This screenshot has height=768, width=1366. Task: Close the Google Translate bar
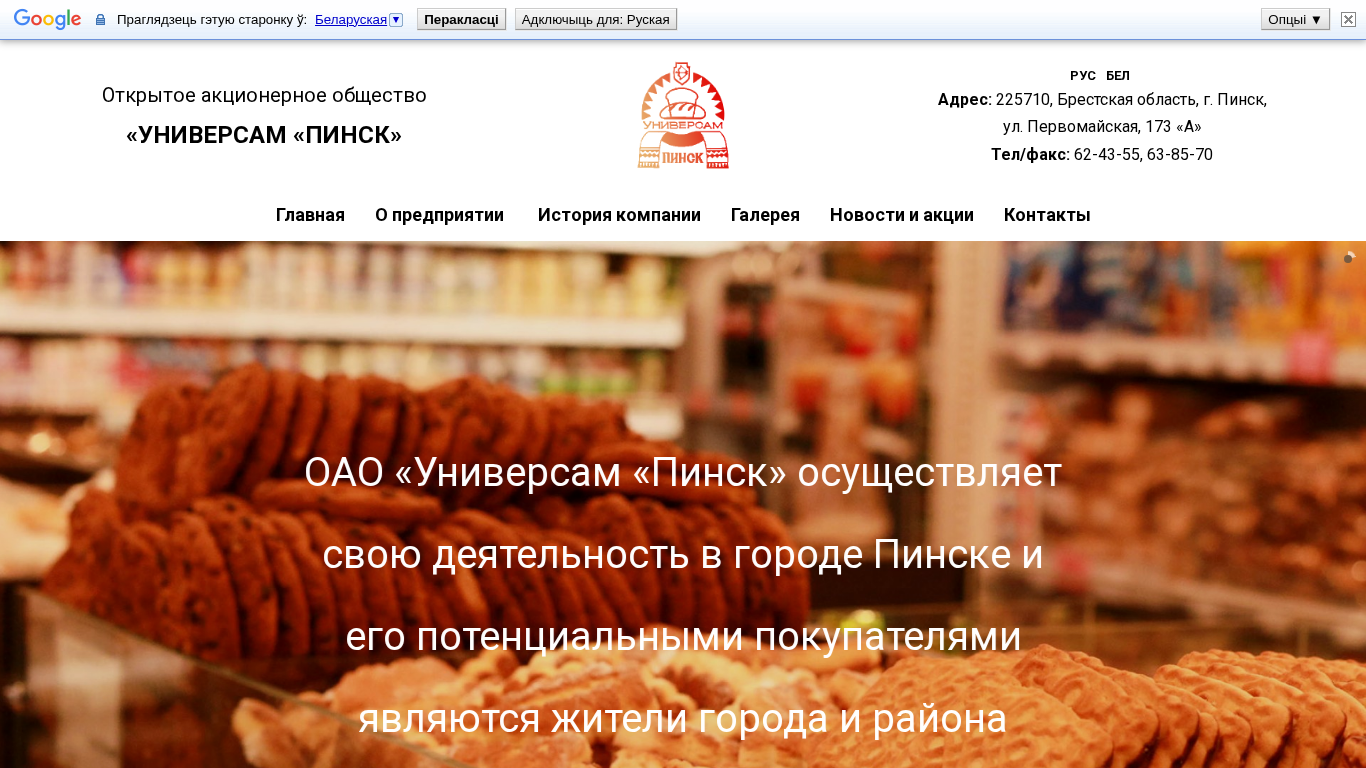coord(1348,20)
